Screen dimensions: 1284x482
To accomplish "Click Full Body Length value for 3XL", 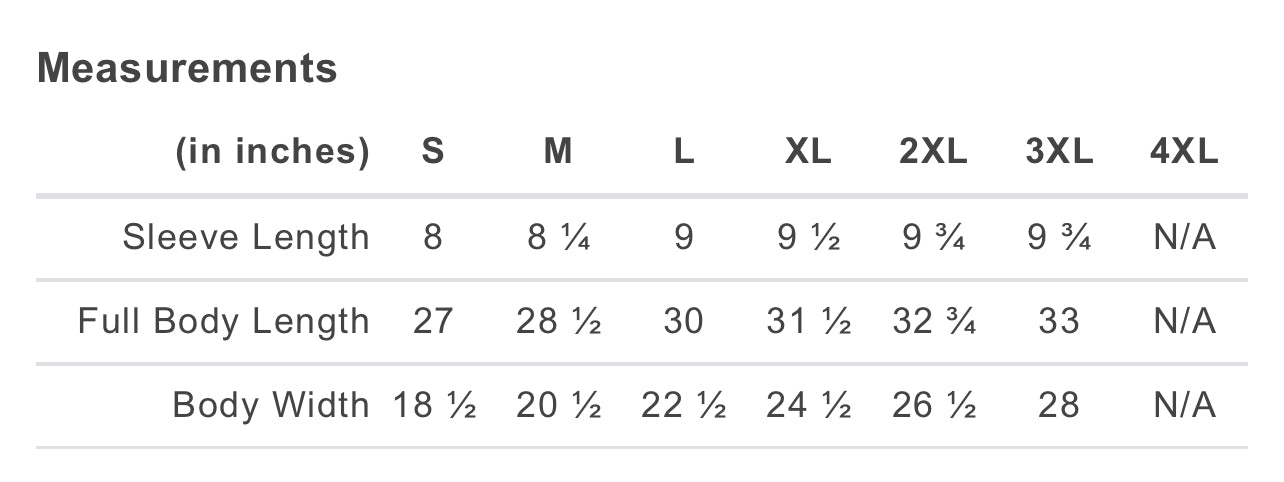I will (x=1059, y=322).
